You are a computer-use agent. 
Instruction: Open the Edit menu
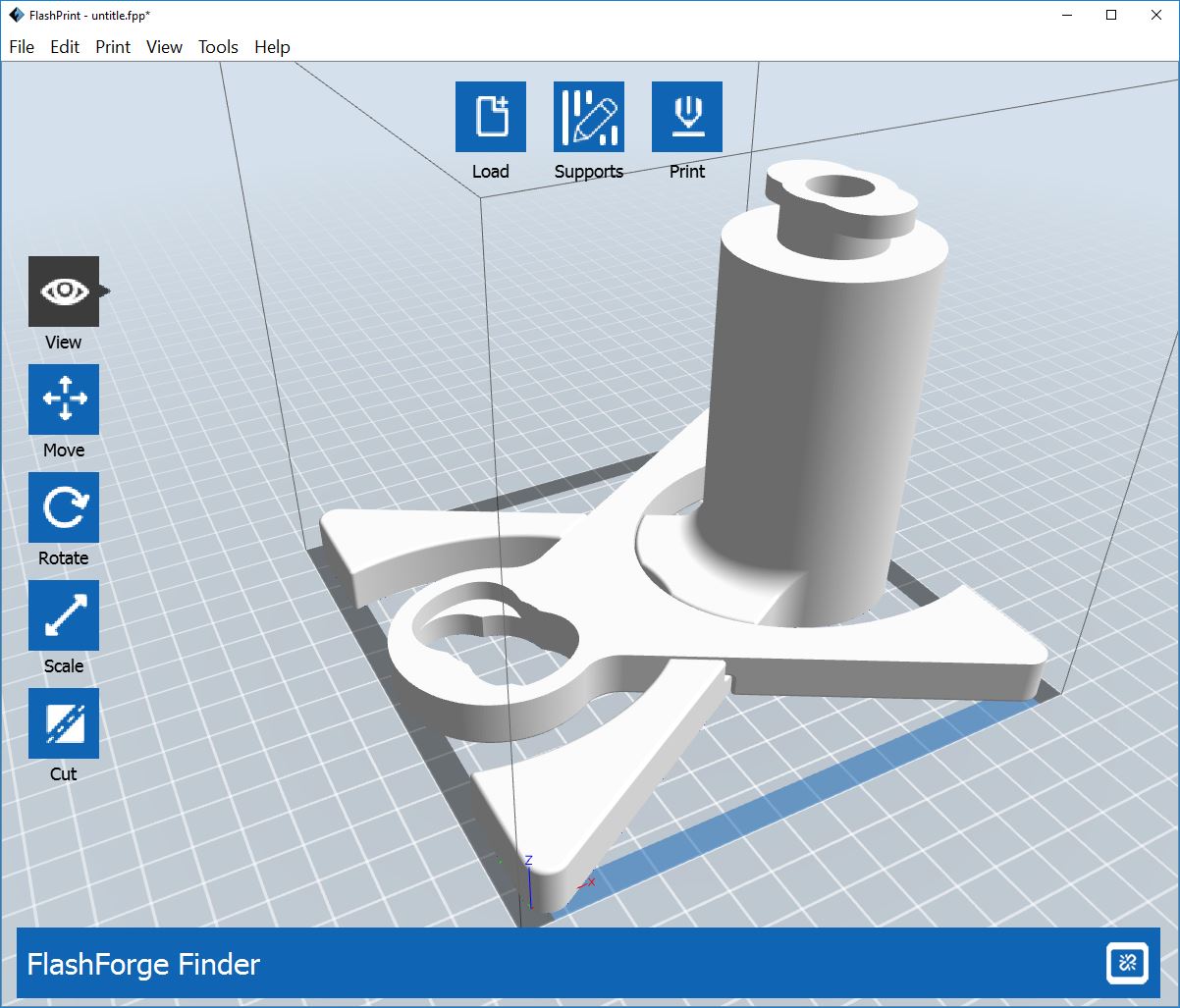[65, 47]
